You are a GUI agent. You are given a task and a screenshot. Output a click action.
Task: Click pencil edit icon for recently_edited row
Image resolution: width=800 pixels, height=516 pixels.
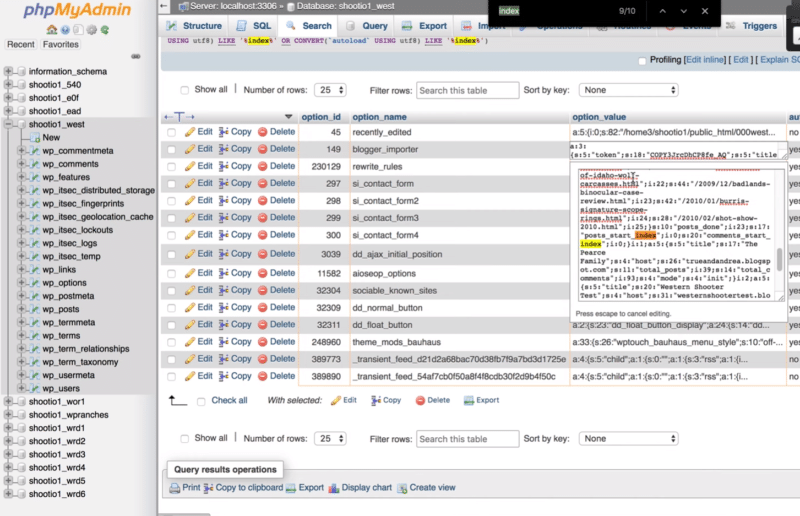(190, 132)
